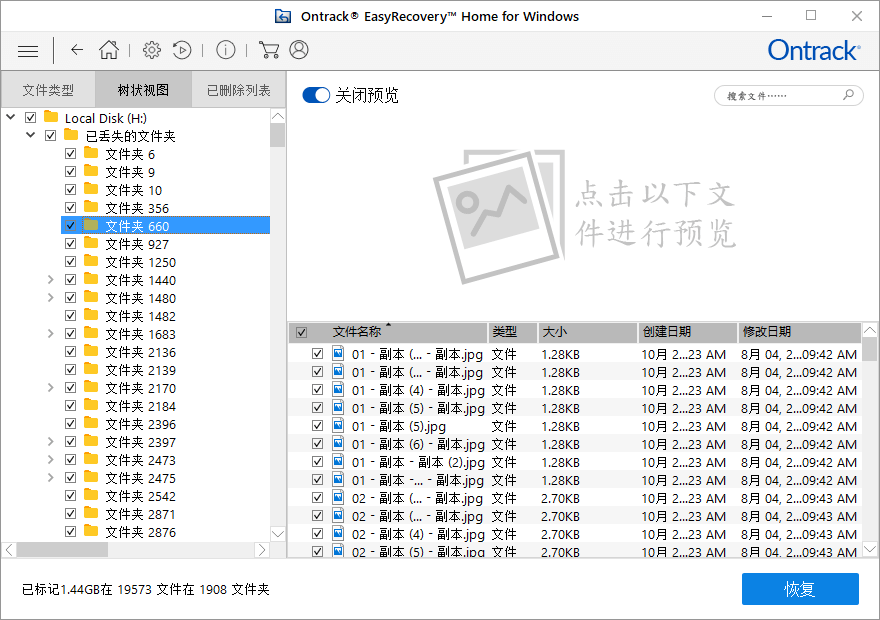
Task: Select 文件夹 2542 in the tree
Action: coord(140,497)
